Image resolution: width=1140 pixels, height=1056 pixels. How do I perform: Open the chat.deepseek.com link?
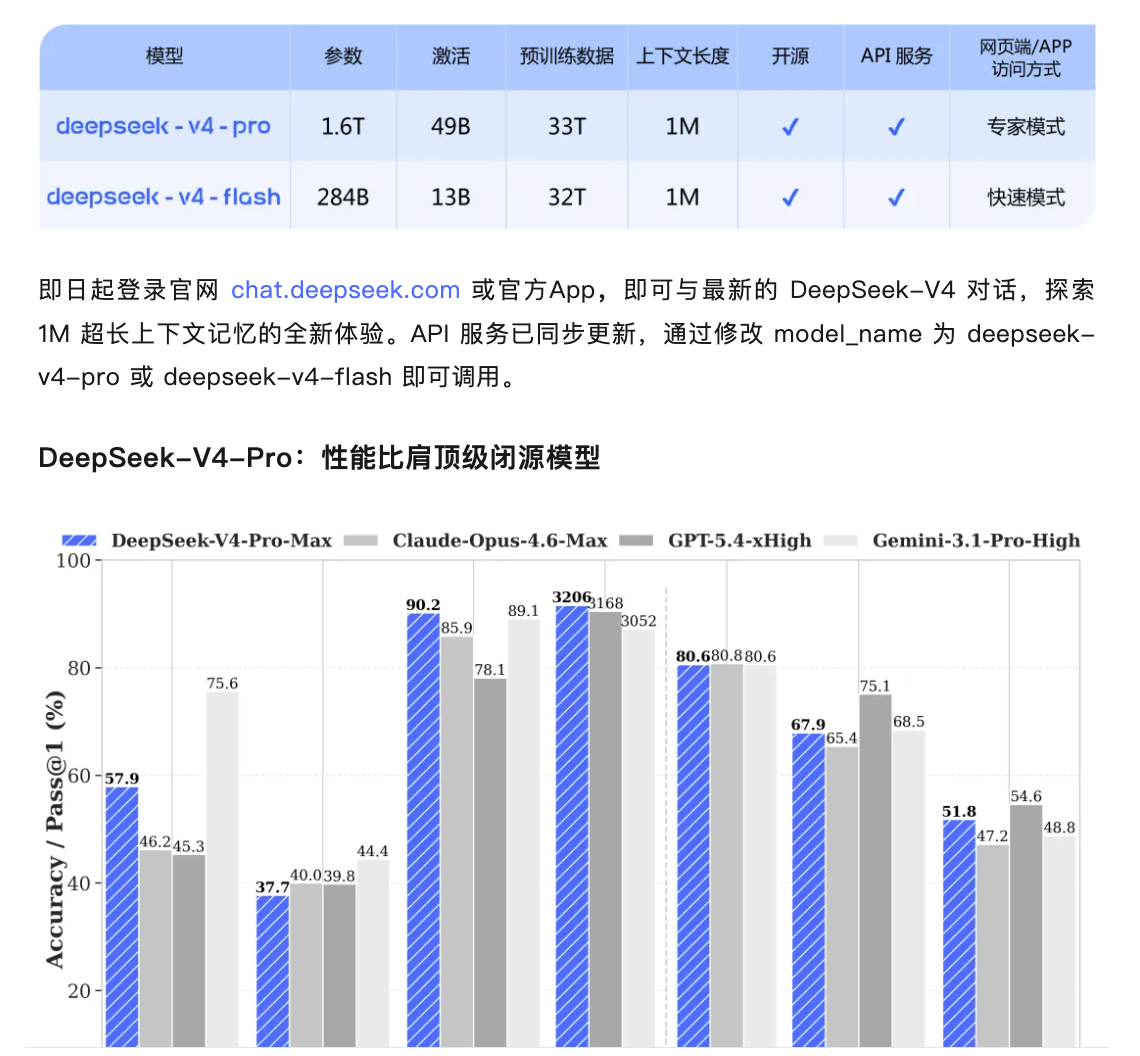click(345, 290)
